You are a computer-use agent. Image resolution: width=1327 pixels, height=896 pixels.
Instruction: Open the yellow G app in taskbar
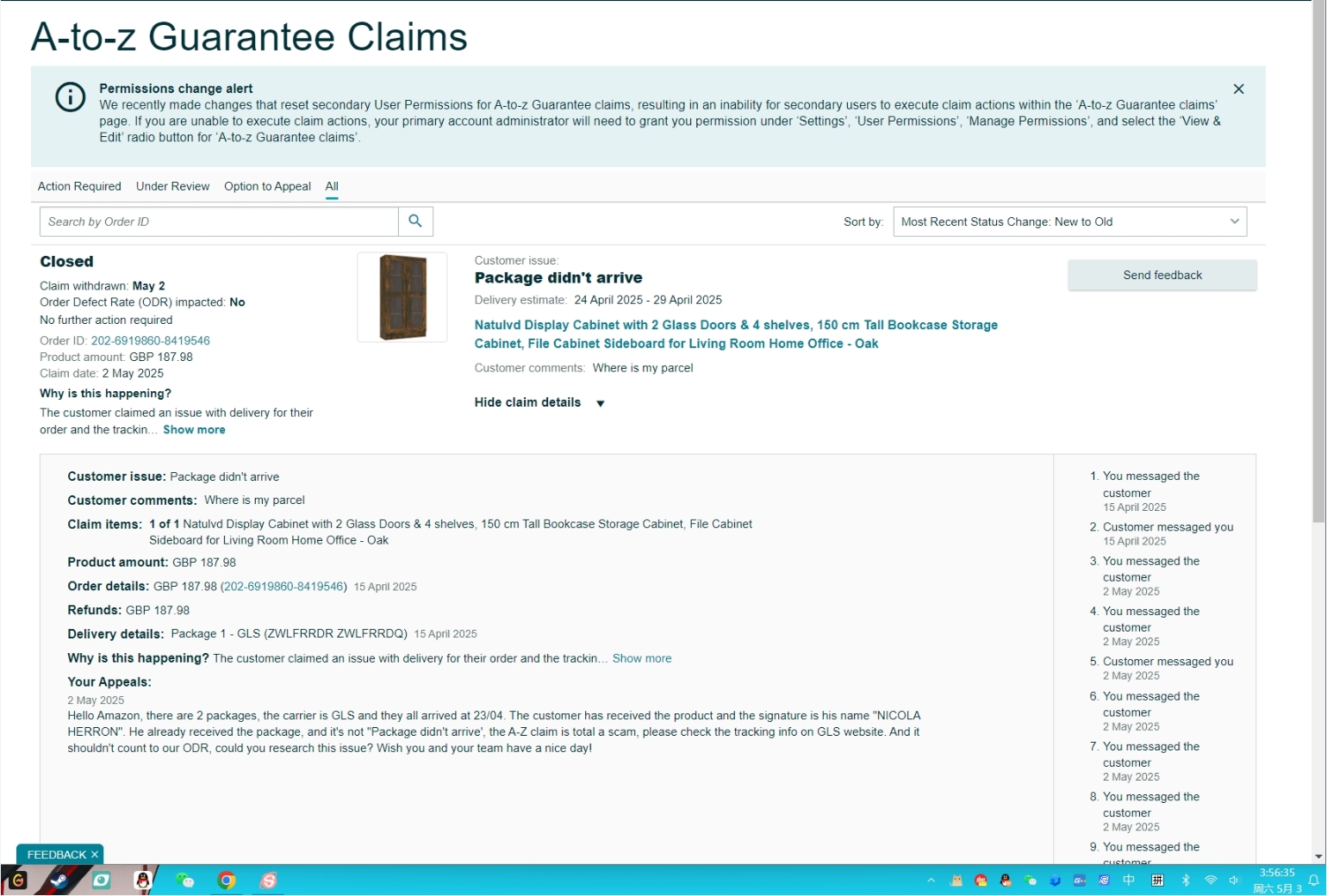pyautogui.click(x=18, y=880)
